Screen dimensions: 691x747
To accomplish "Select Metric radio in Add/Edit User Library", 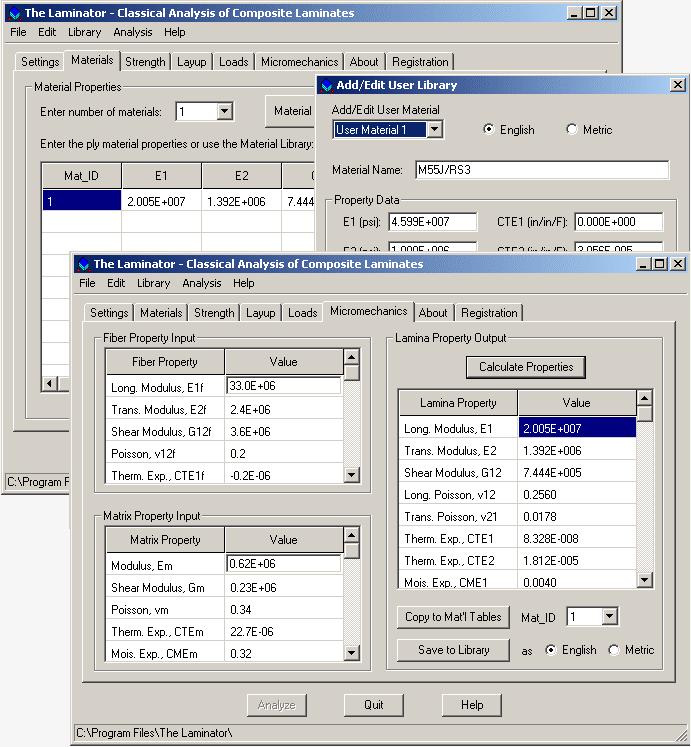I will pyautogui.click(x=572, y=130).
